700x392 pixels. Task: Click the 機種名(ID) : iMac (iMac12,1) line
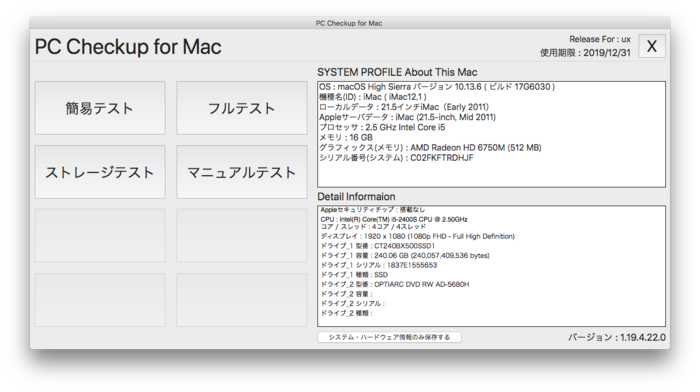[373, 97]
